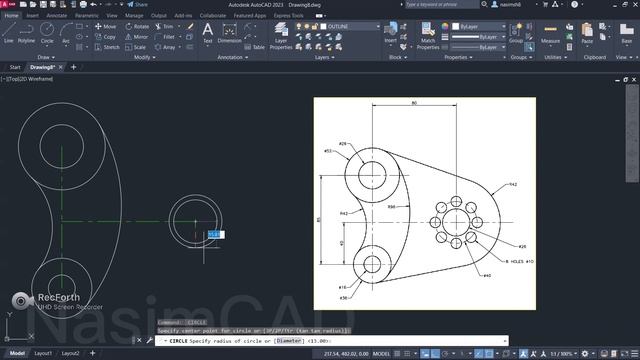640x360 pixels.
Task: Open annotation scale 1:1 dropdown
Action: [564, 353]
